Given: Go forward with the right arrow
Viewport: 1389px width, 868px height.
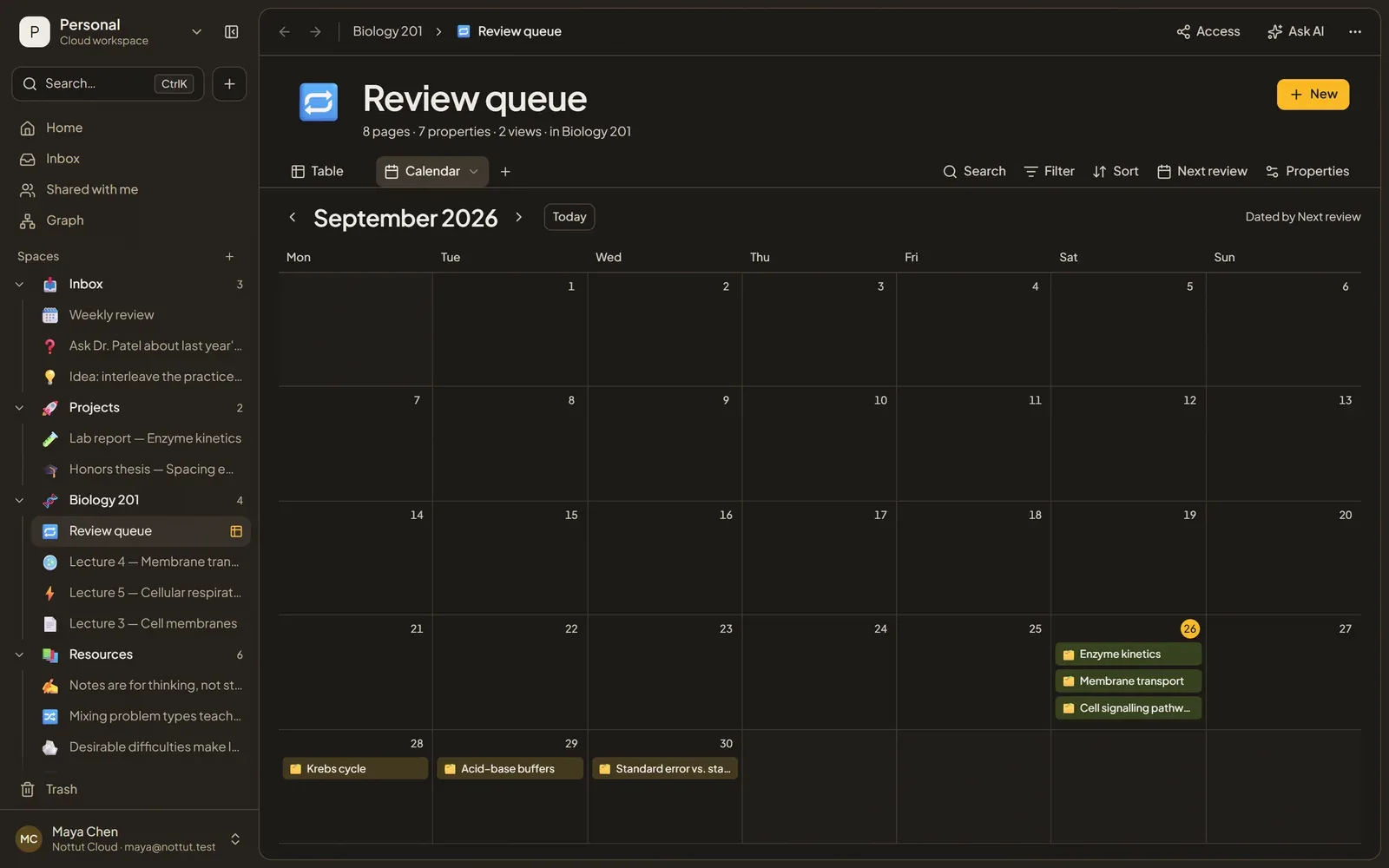Looking at the screenshot, I should (x=315, y=31).
